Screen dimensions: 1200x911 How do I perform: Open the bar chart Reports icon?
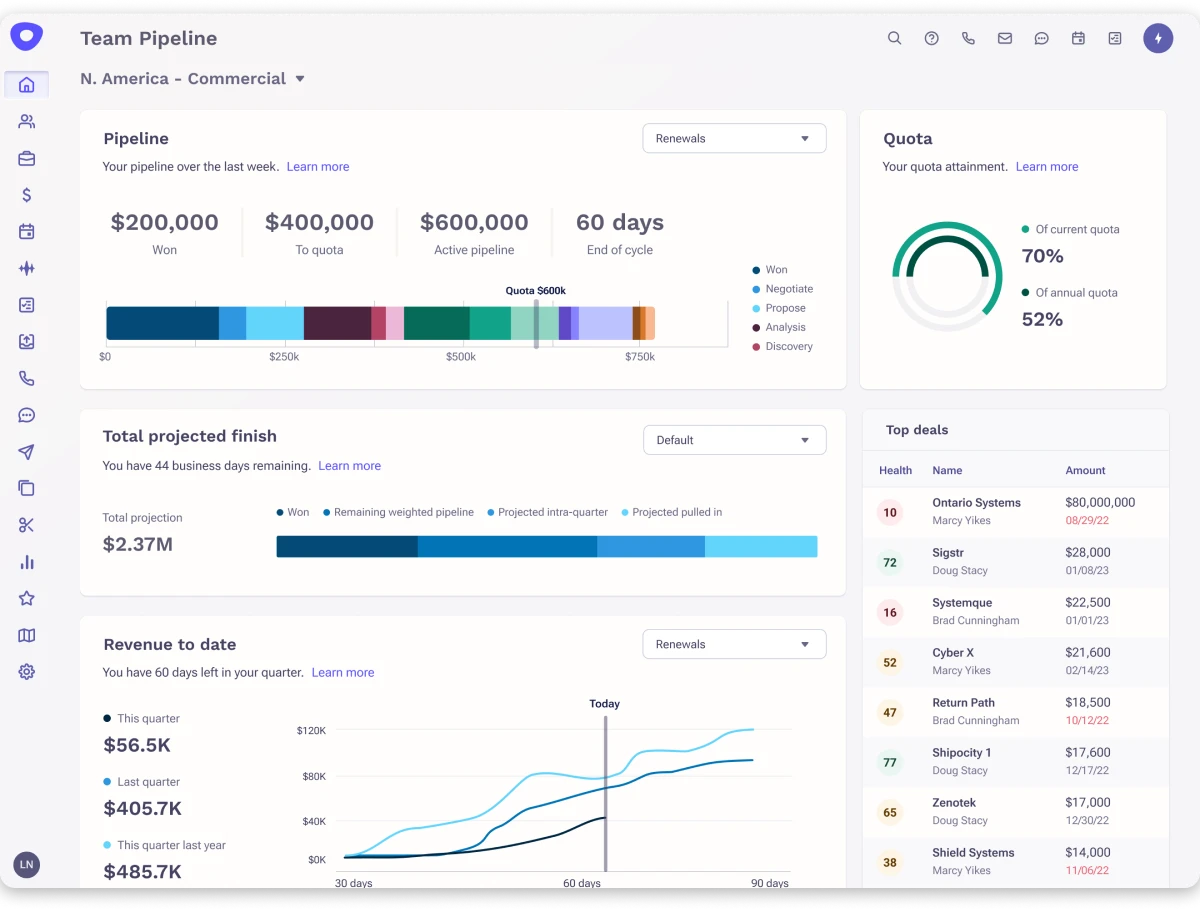click(x=27, y=562)
